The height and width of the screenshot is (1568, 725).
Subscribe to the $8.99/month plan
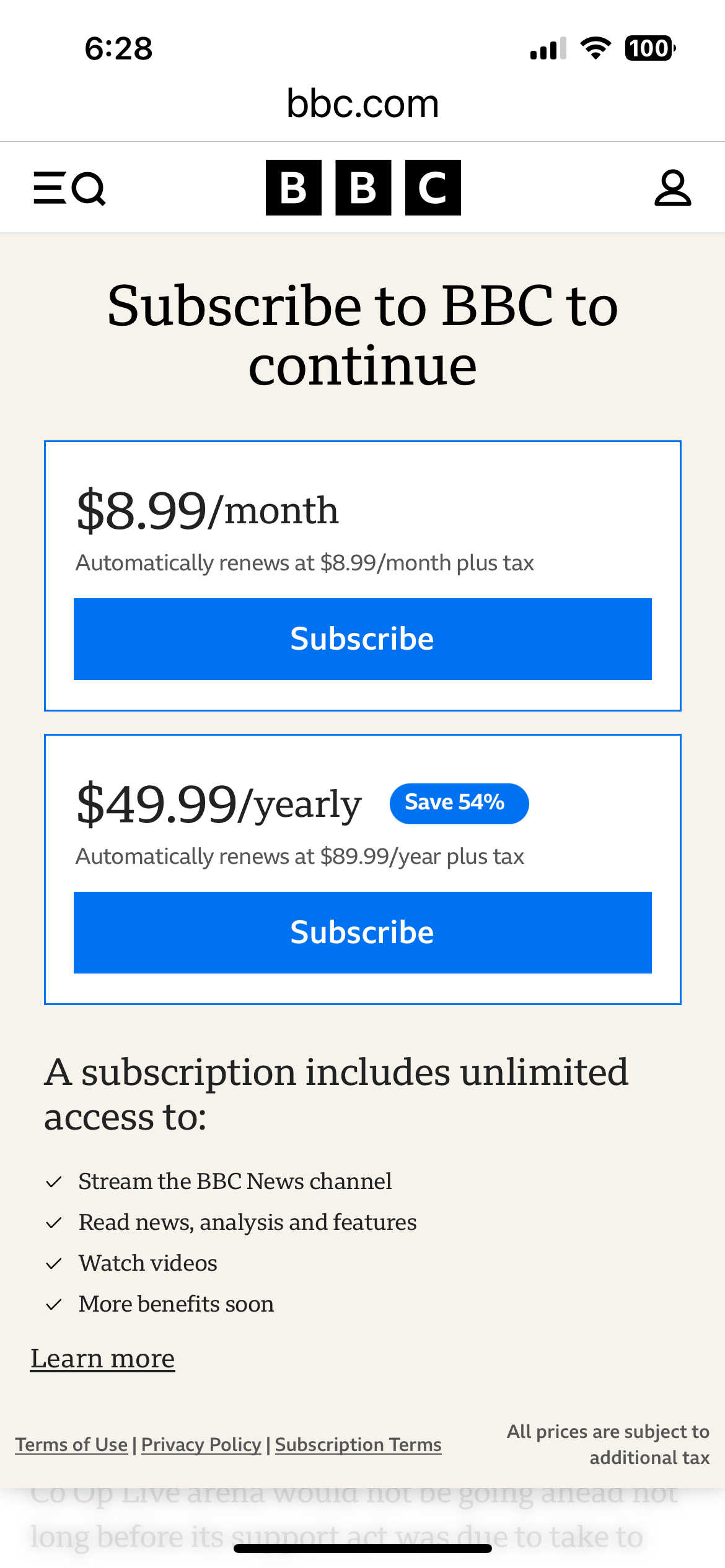(362, 639)
